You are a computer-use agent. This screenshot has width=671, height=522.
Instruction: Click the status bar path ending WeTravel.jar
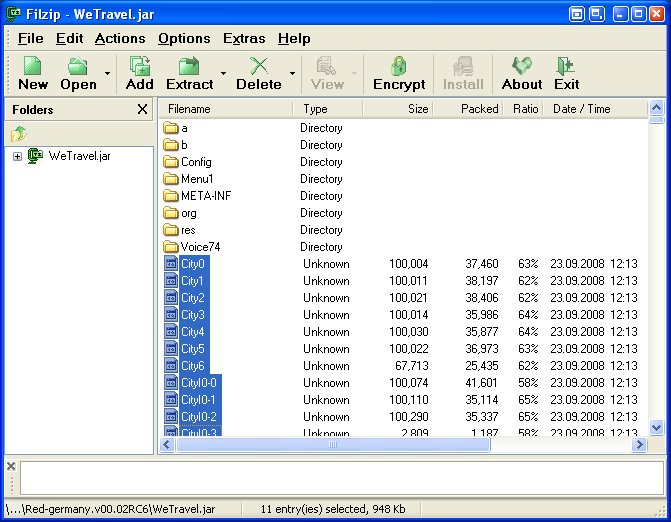pyautogui.click(x=111, y=509)
